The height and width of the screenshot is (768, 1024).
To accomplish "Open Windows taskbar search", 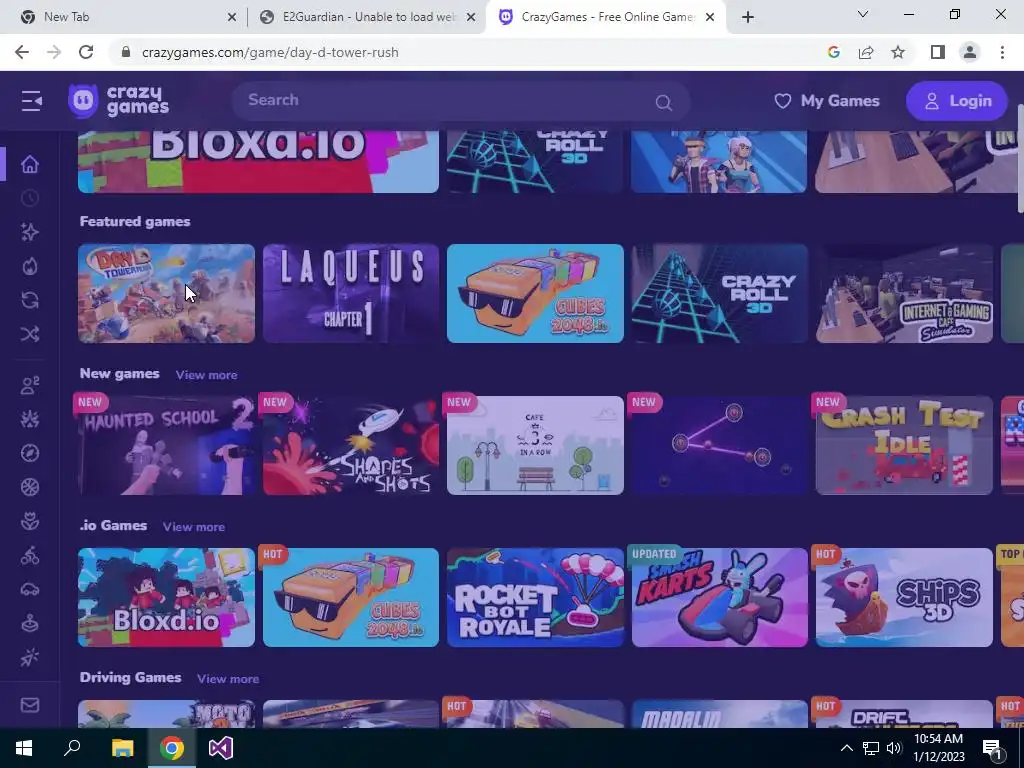I will 72,748.
